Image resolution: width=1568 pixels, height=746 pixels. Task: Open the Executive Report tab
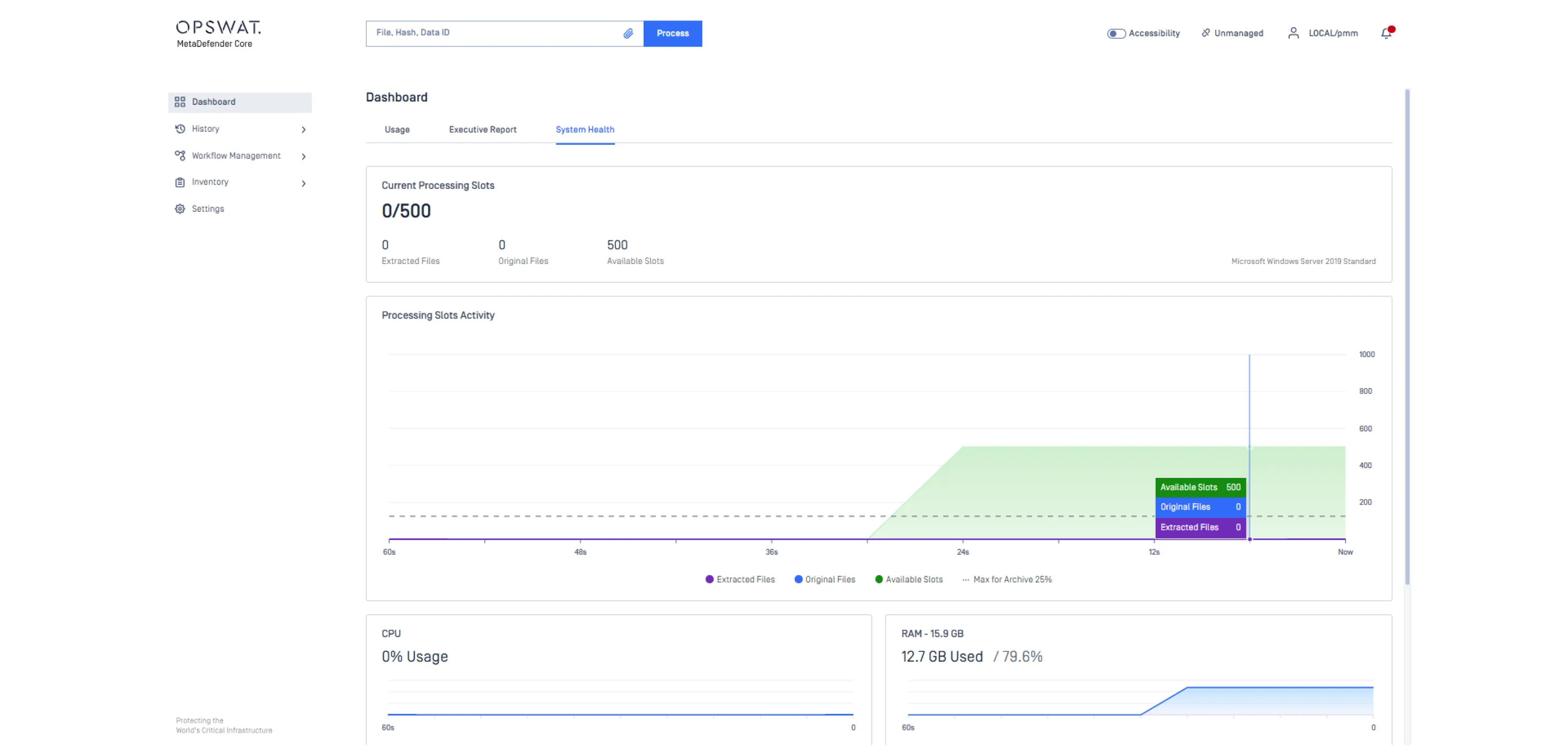[482, 130]
